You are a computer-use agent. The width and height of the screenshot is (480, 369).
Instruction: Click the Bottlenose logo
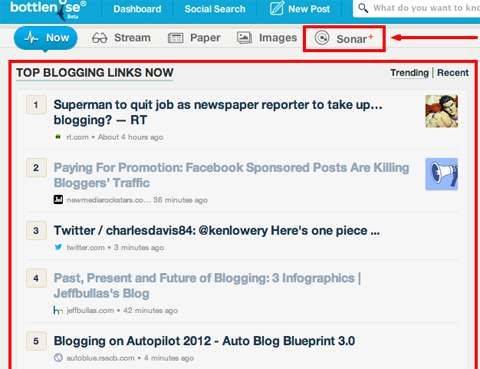click(48, 9)
